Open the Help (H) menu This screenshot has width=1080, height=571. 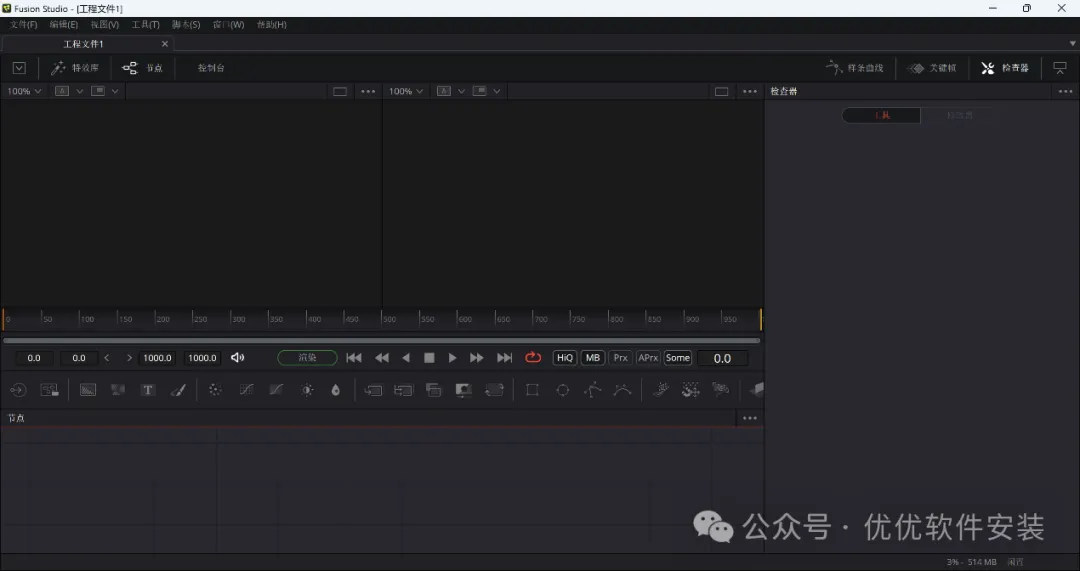point(271,24)
